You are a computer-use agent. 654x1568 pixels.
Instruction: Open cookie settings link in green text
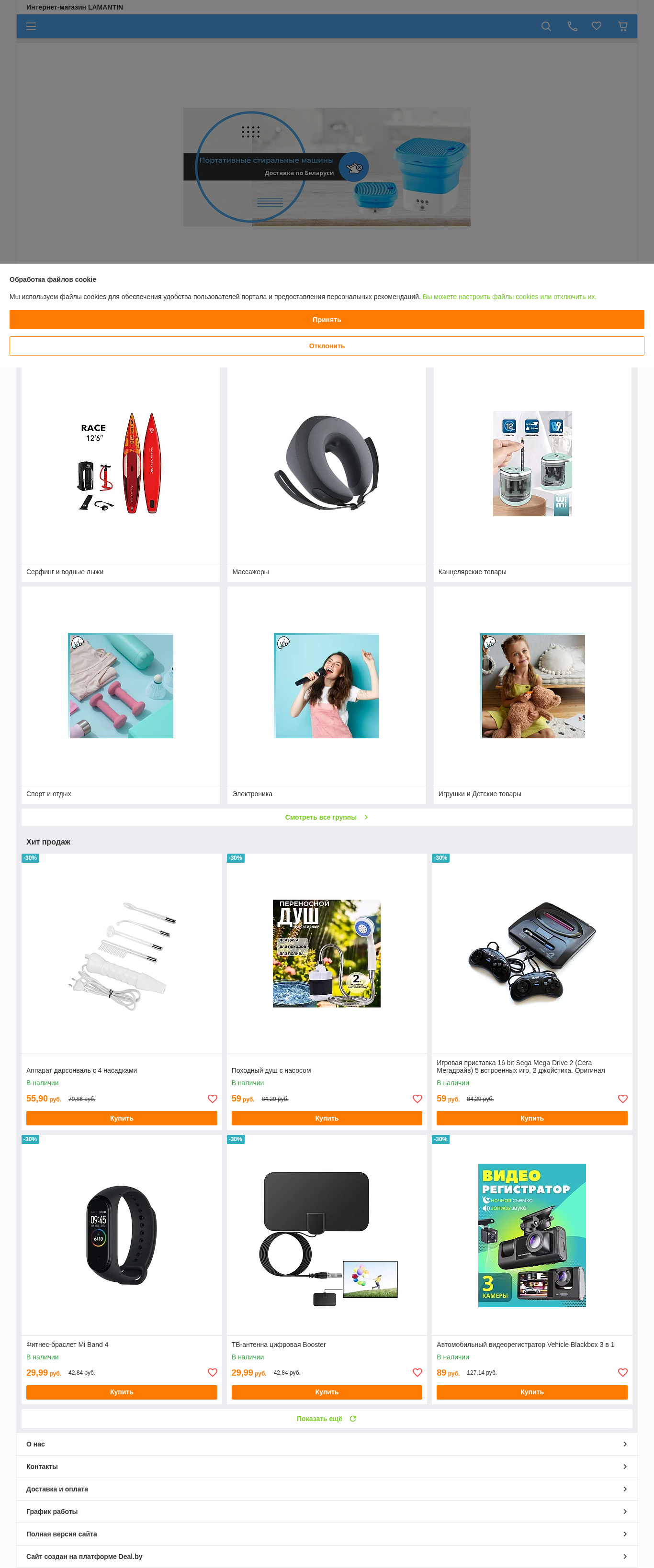click(509, 297)
